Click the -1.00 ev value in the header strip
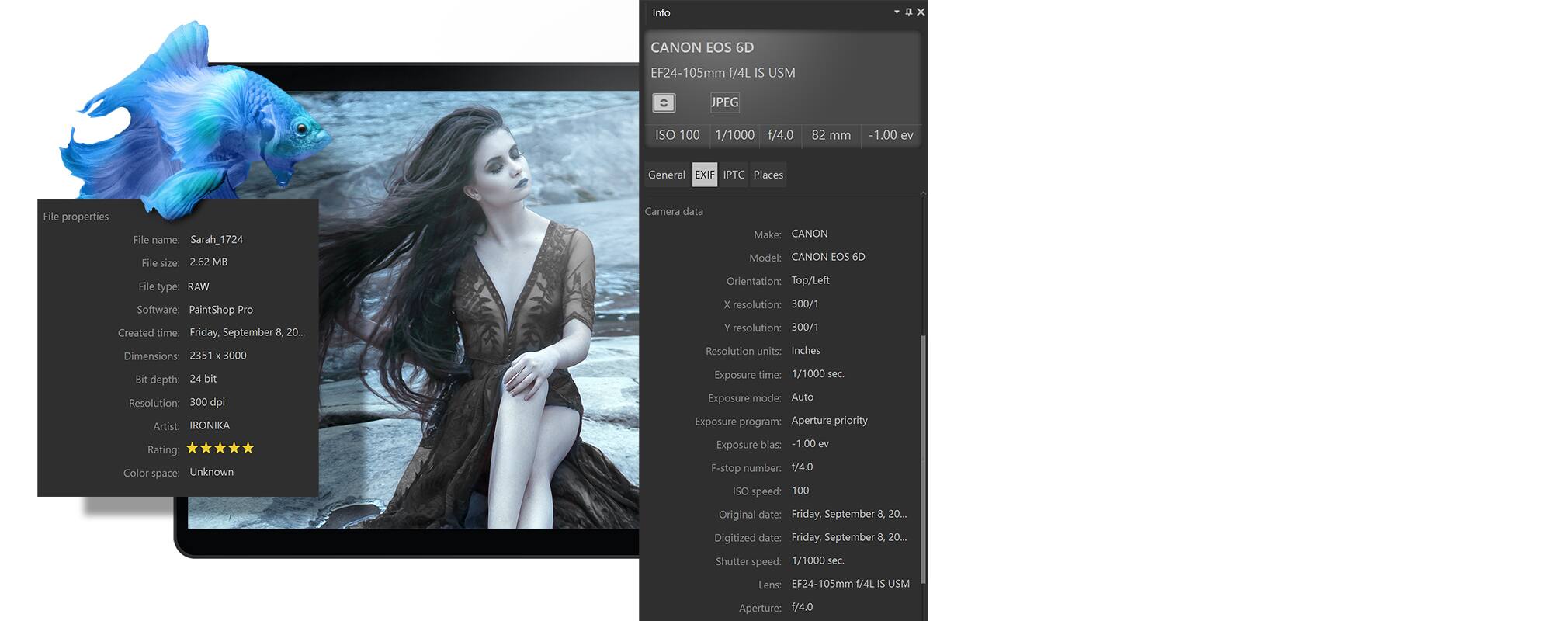 coord(891,135)
